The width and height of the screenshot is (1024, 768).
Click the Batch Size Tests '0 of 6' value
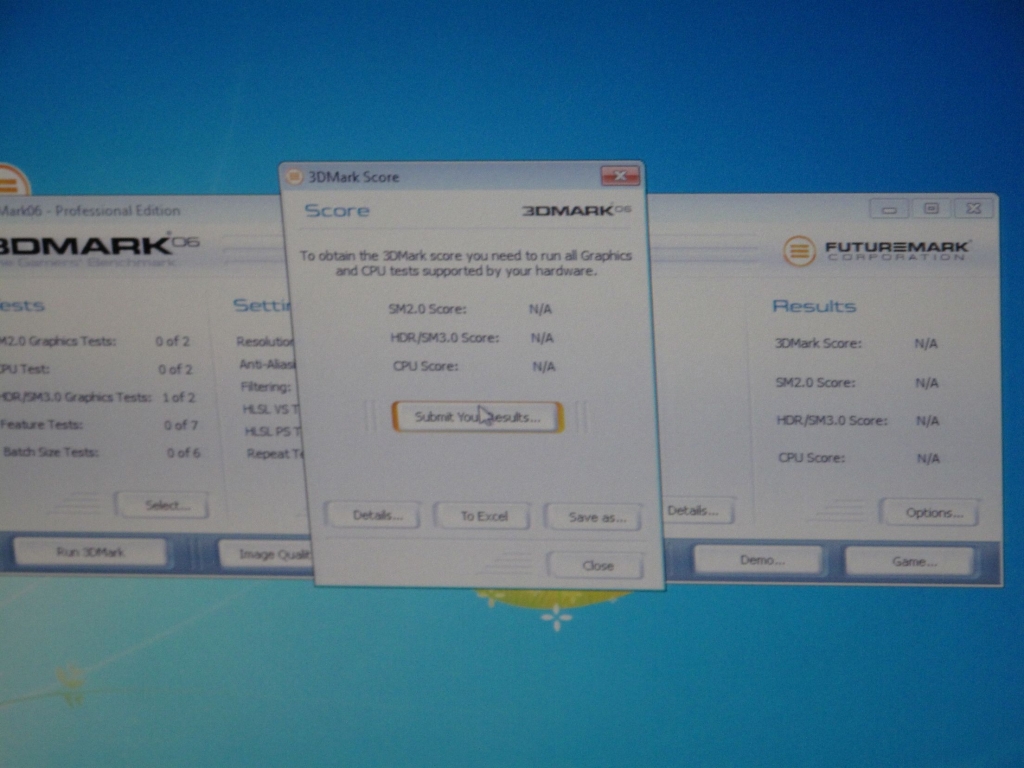[x=183, y=453]
